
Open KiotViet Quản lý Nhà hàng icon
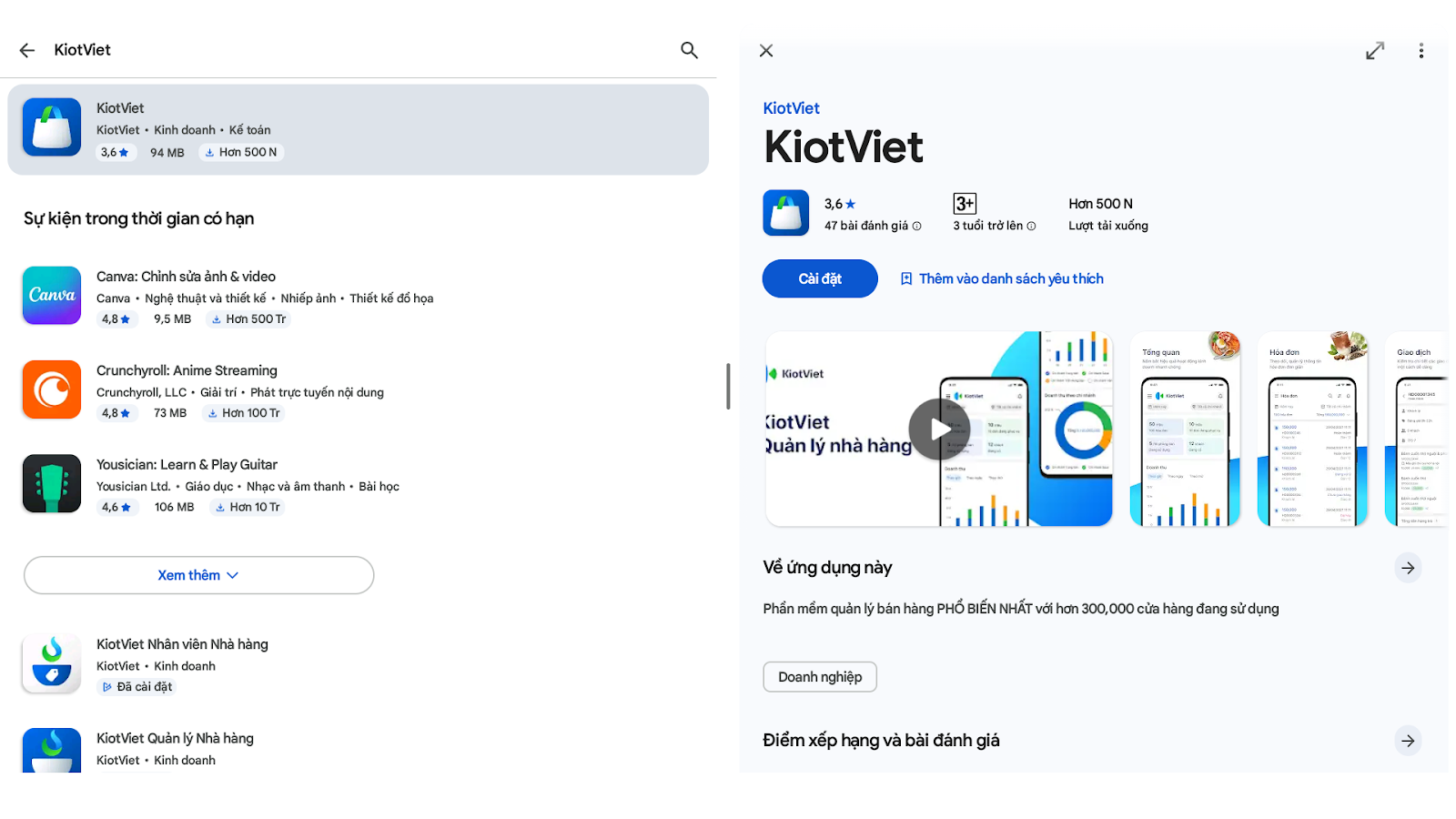pyautogui.click(x=52, y=751)
